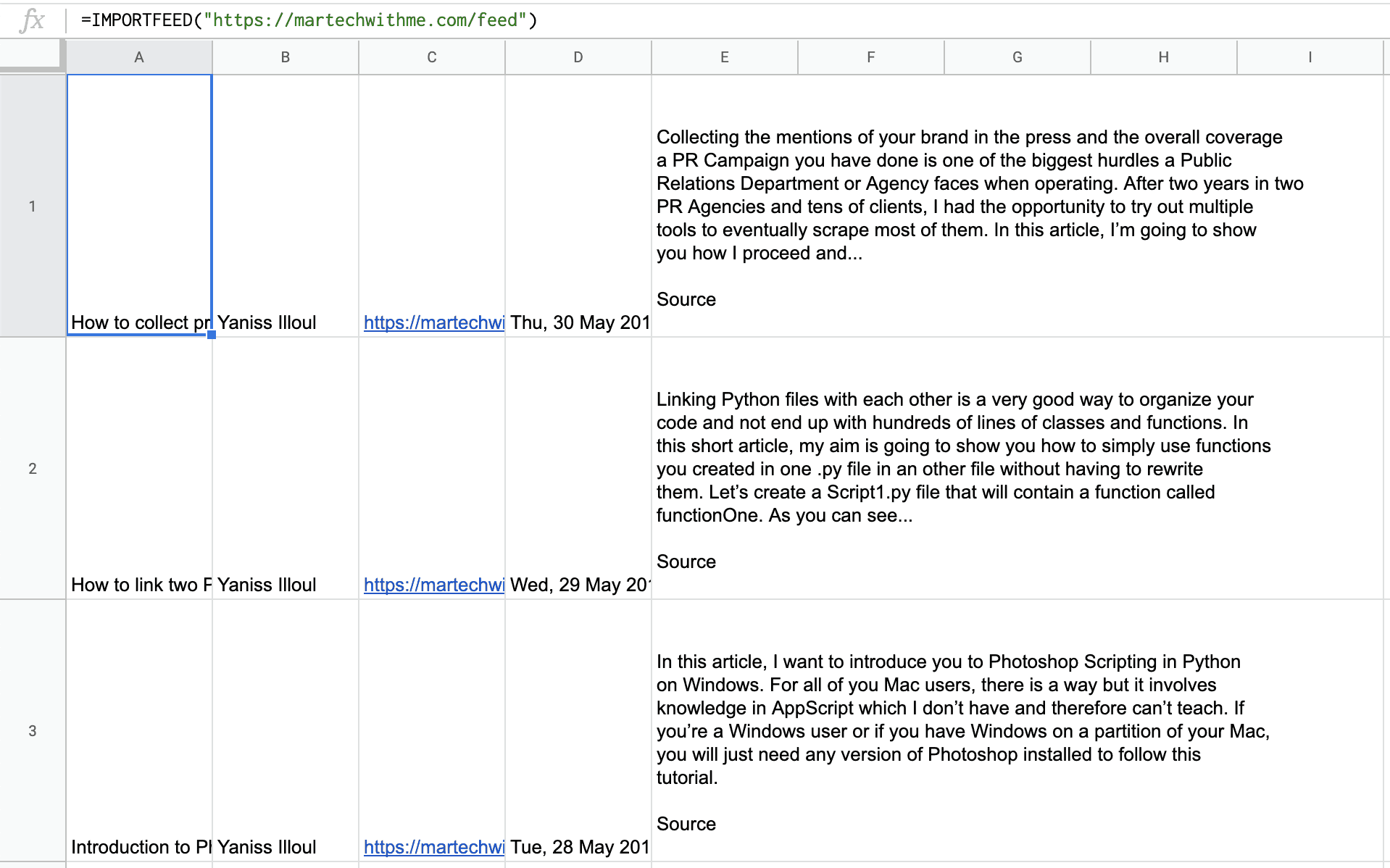Select row 2 header

(33, 468)
